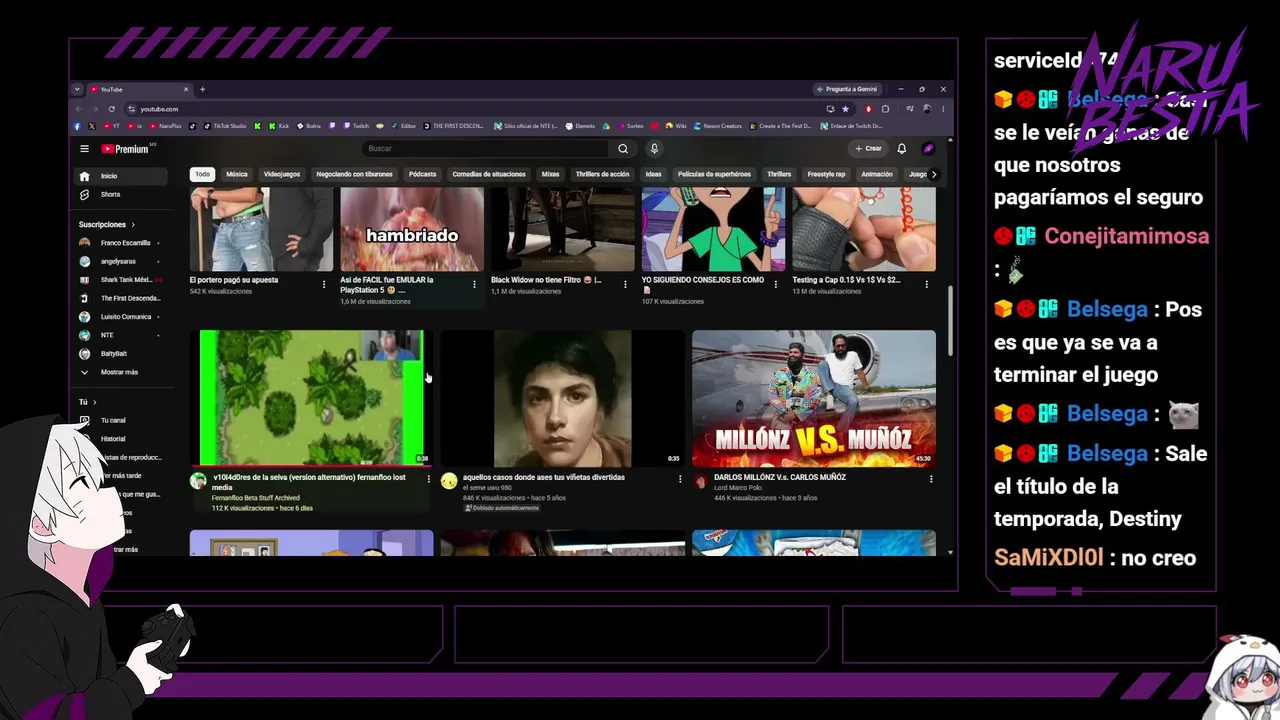Open the jungle game green-screen video thumbnail
Image resolution: width=1280 pixels, height=720 pixels.
[x=312, y=399]
